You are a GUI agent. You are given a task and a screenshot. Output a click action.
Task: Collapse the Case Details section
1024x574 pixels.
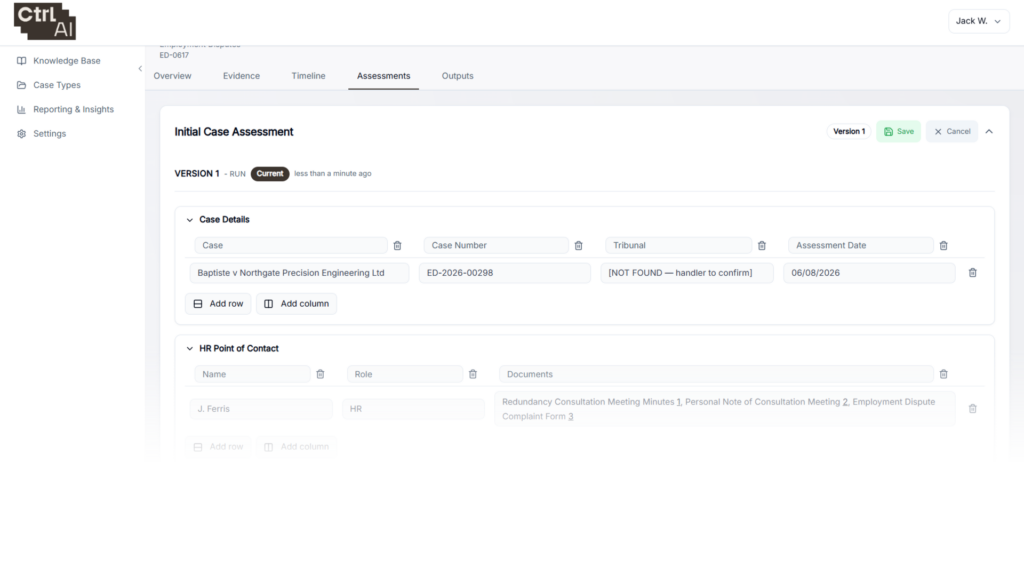[x=189, y=220]
